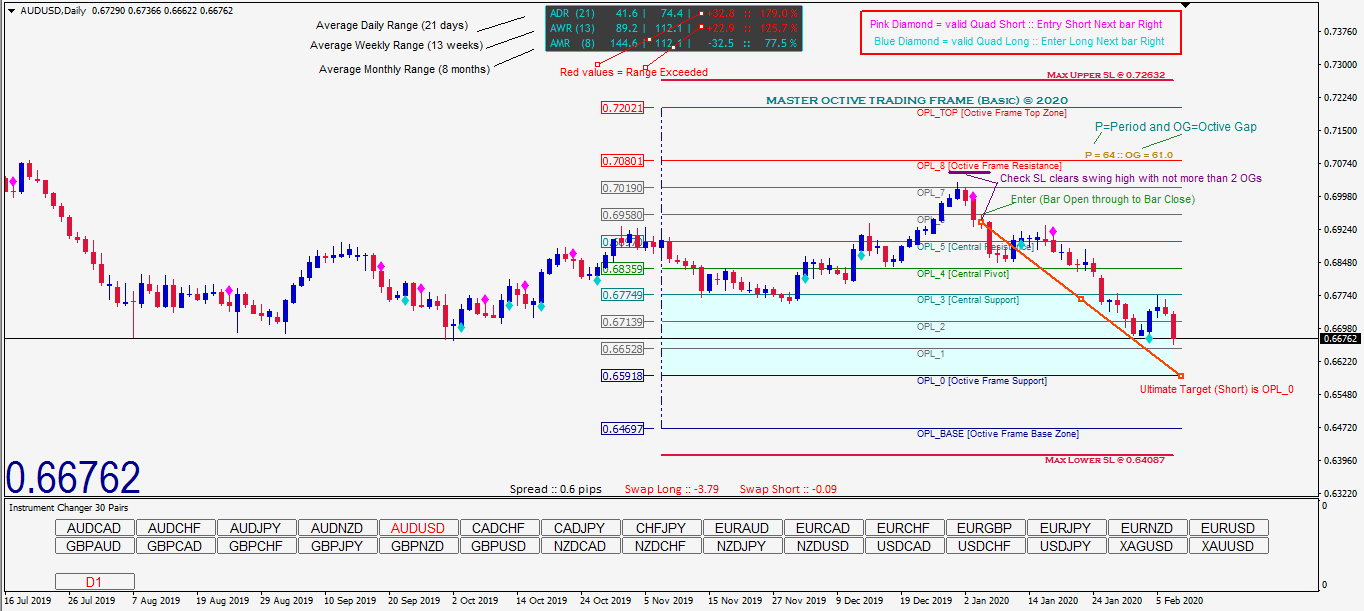Load gold XAUUSD chart

click(1228, 546)
